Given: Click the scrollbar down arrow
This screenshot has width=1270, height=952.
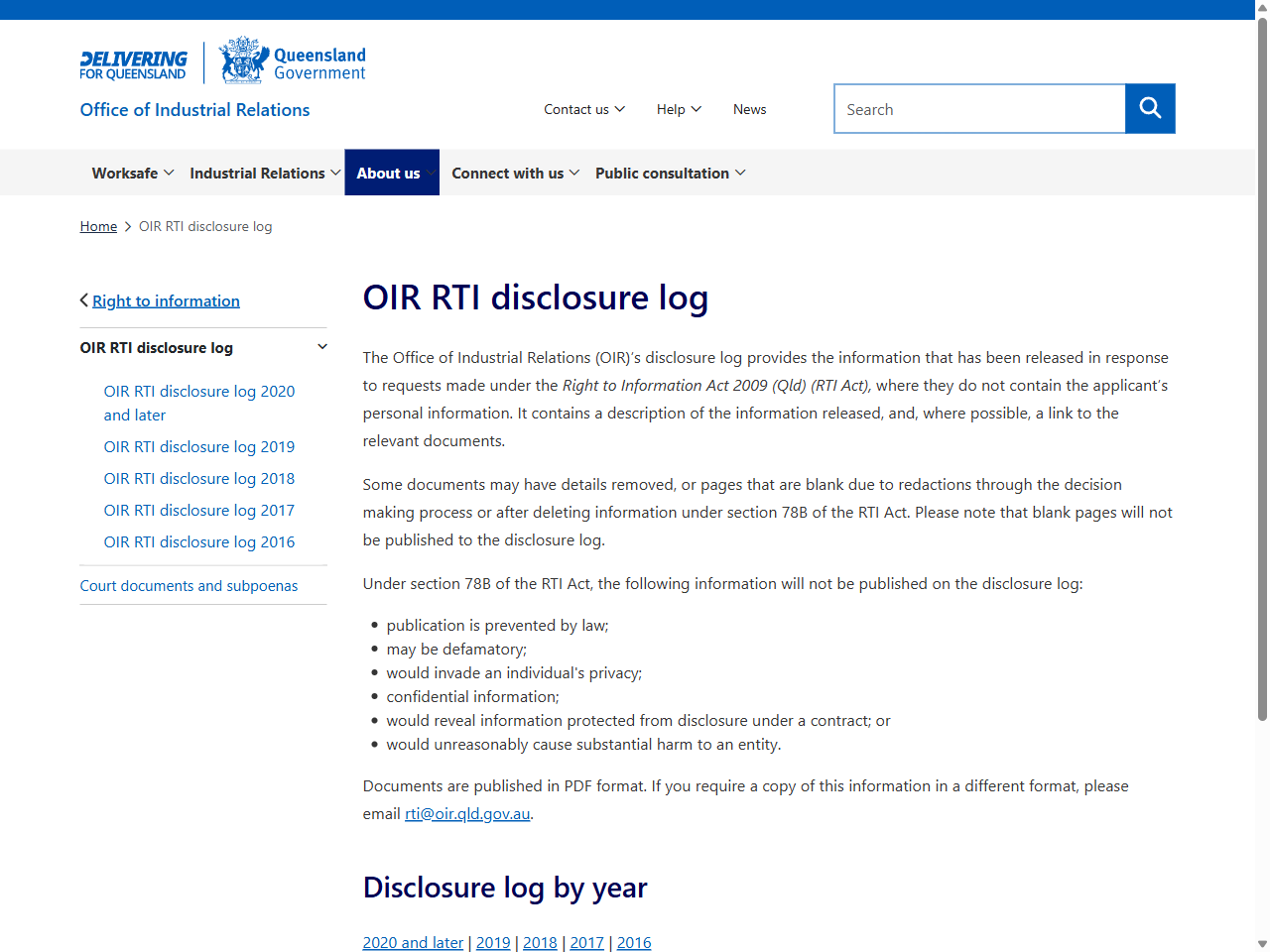Looking at the screenshot, I should (1261, 943).
